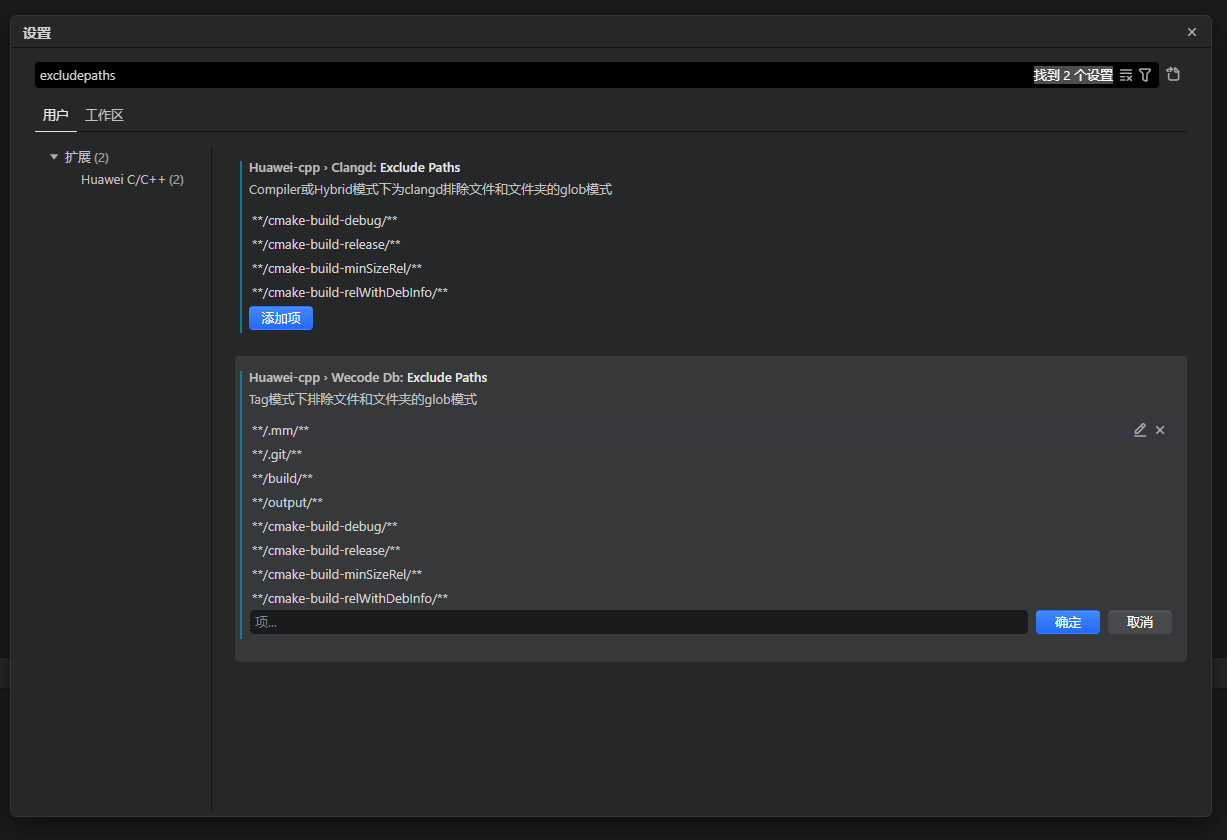Viewport: 1227px width, 840px height.
Task: Collapse the 扩展 tree section
Action: click(54, 157)
